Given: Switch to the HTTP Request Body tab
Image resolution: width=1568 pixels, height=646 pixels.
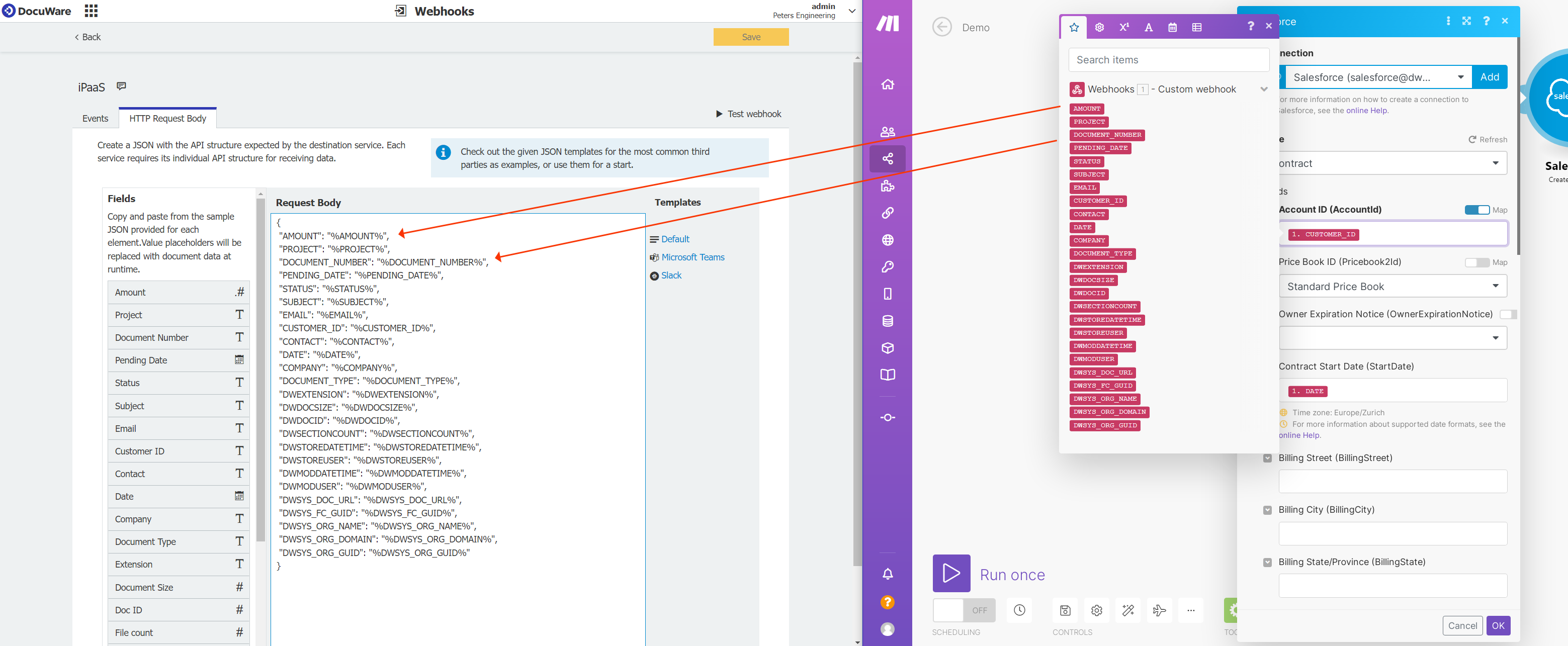Looking at the screenshot, I should tap(167, 118).
